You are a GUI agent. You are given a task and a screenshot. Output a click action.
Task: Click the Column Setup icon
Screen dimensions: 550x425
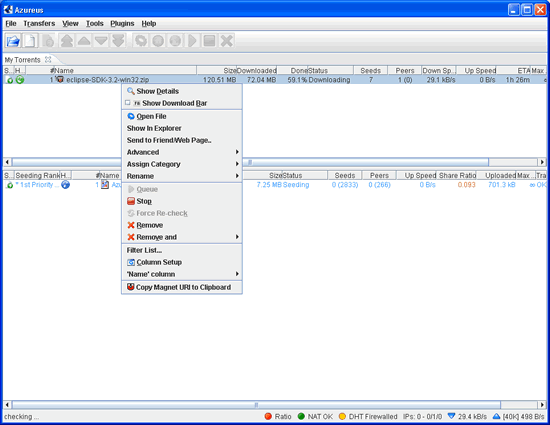tap(131, 262)
